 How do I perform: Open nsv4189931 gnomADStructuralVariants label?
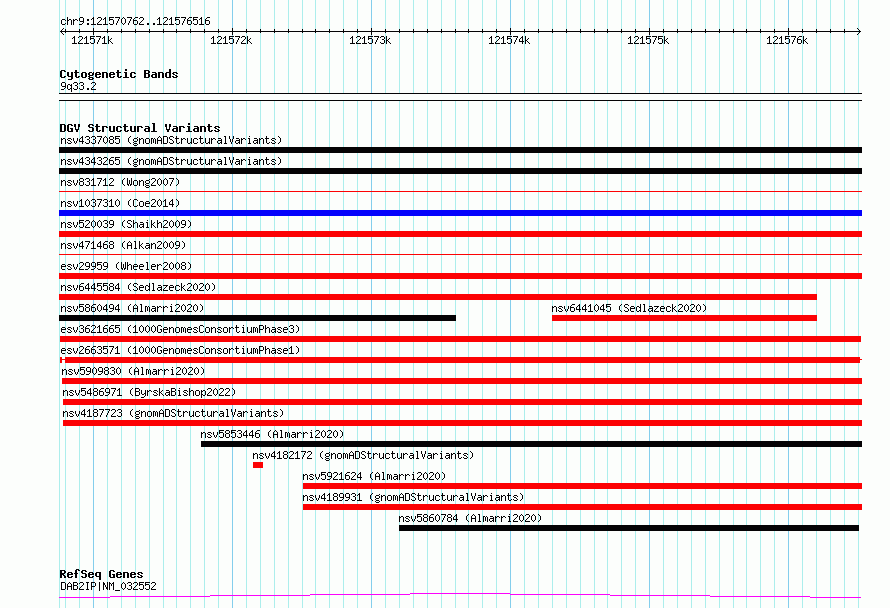[413, 497]
